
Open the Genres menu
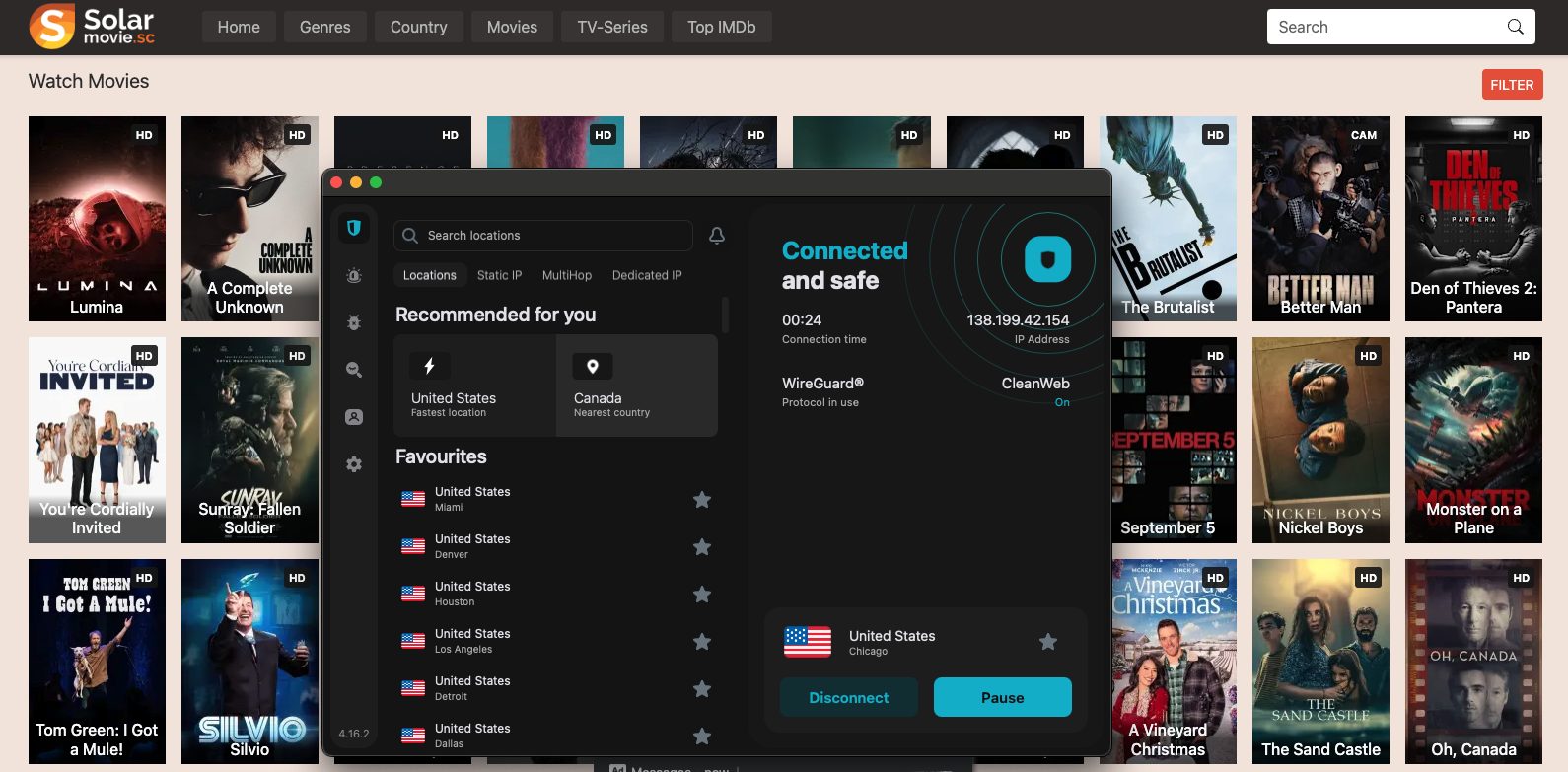coord(325,27)
